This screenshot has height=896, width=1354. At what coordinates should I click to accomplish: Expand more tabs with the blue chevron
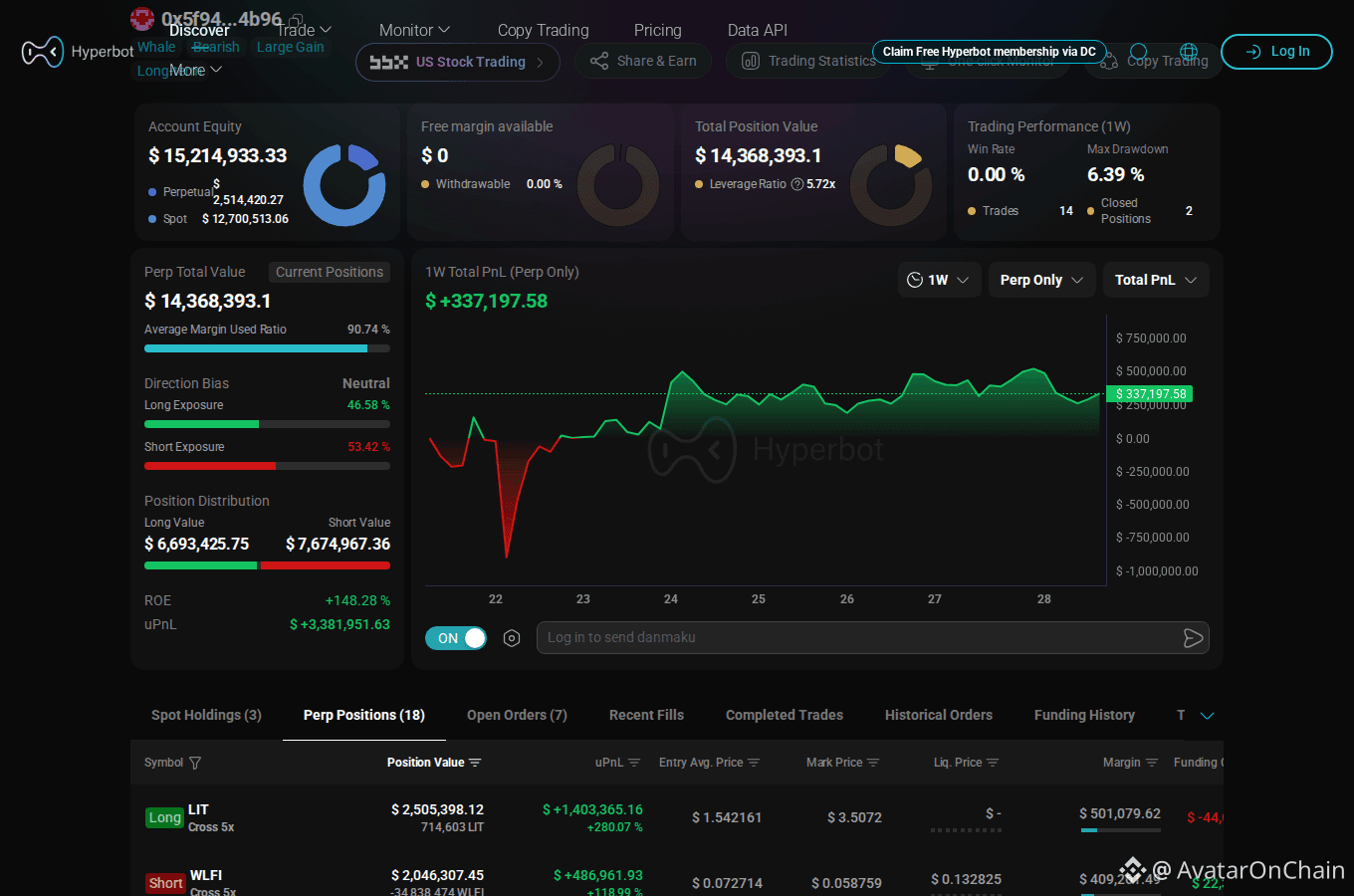(x=1208, y=716)
